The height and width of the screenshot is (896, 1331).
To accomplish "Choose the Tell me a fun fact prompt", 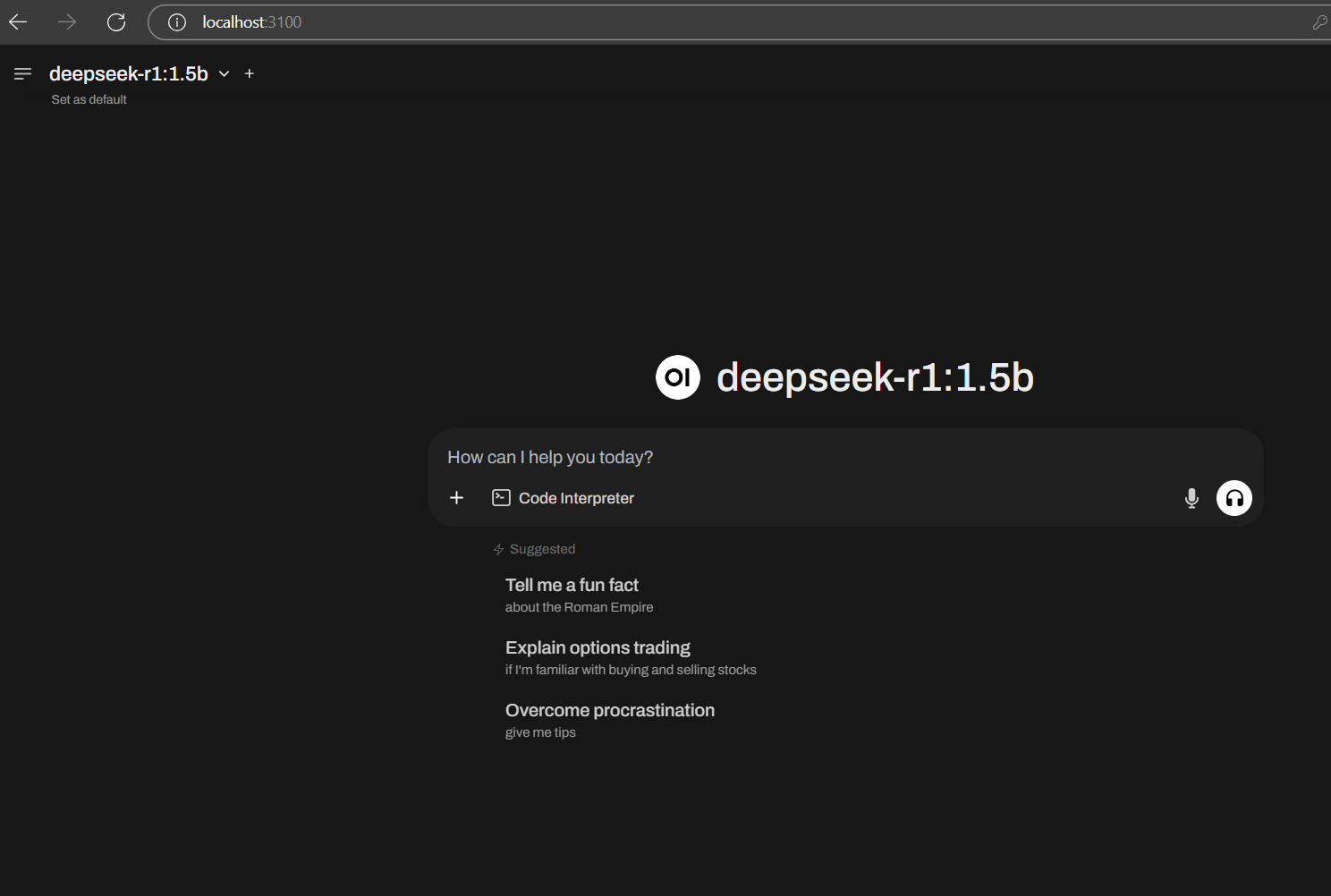I will pyautogui.click(x=572, y=585).
